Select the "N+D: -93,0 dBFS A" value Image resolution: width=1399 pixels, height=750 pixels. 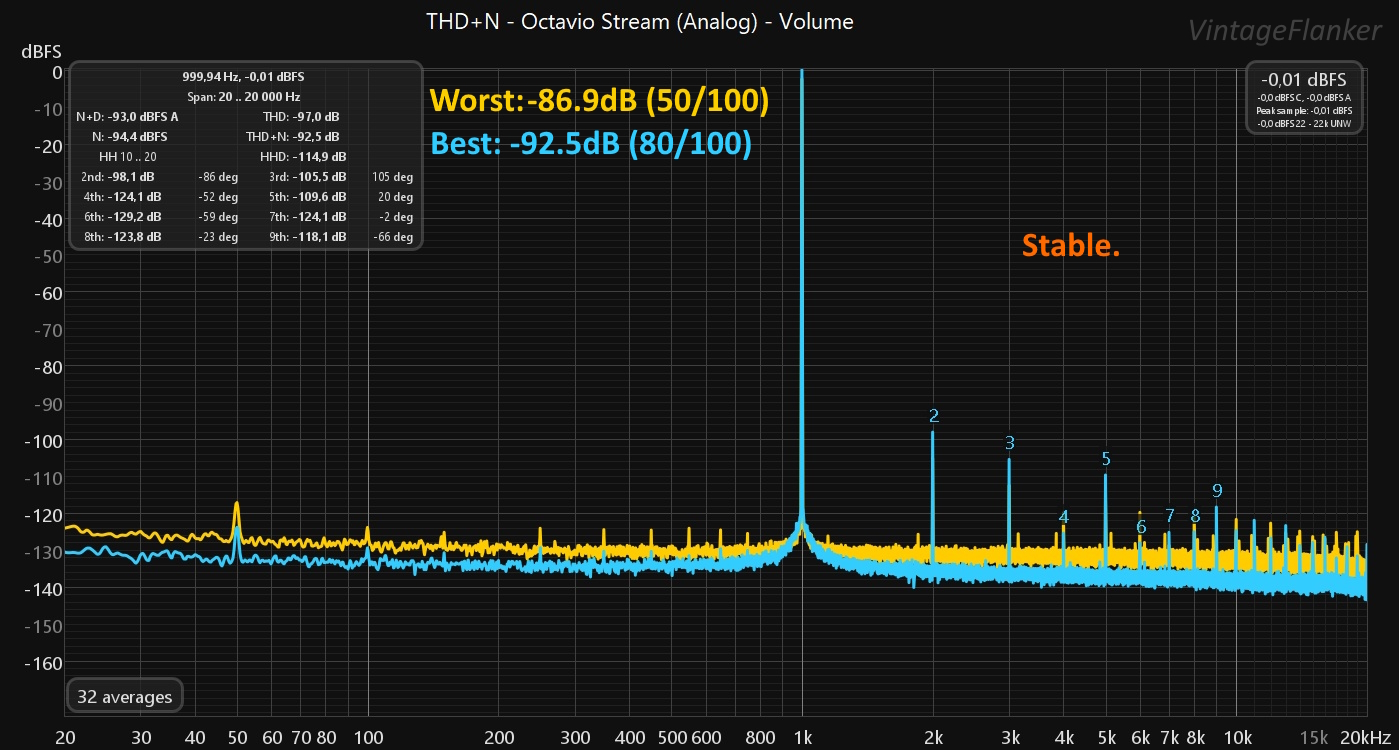click(x=127, y=117)
